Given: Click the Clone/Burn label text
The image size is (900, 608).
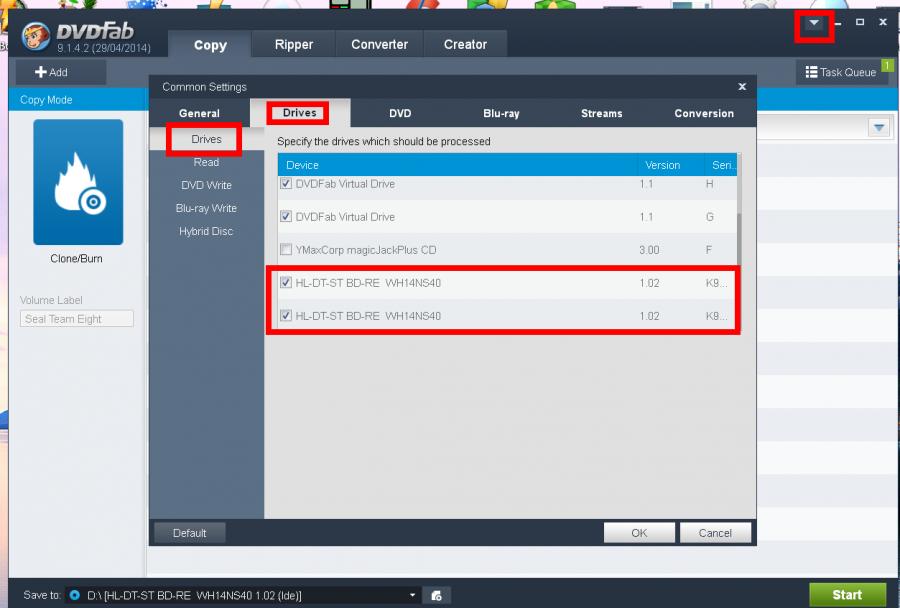Looking at the screenshot, I should point(76,258).
